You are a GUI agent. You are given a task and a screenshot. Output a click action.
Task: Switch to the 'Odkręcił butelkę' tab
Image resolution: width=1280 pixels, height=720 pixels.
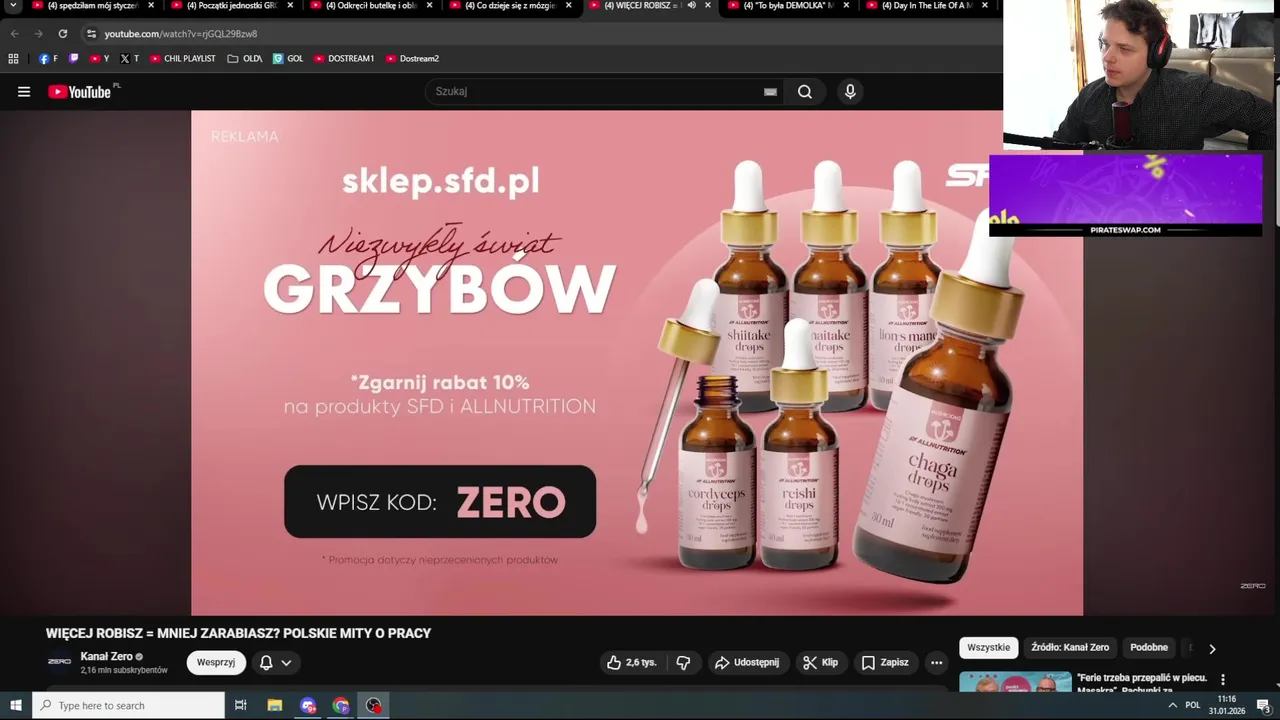[370, 6]
